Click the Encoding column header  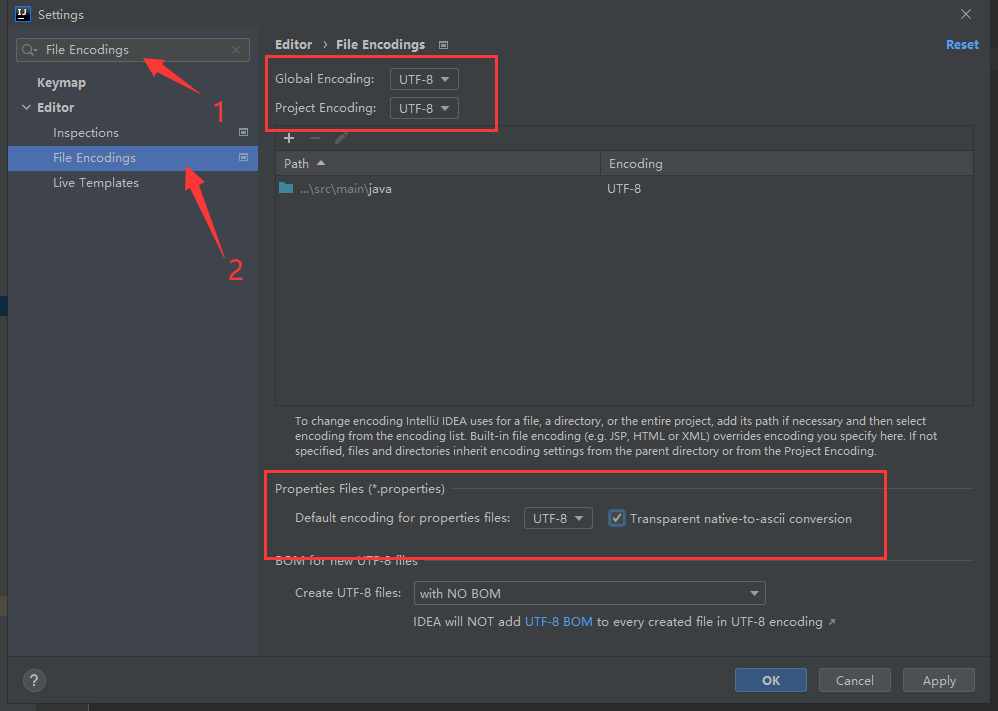pyautogui.click(x=787, y=164)
